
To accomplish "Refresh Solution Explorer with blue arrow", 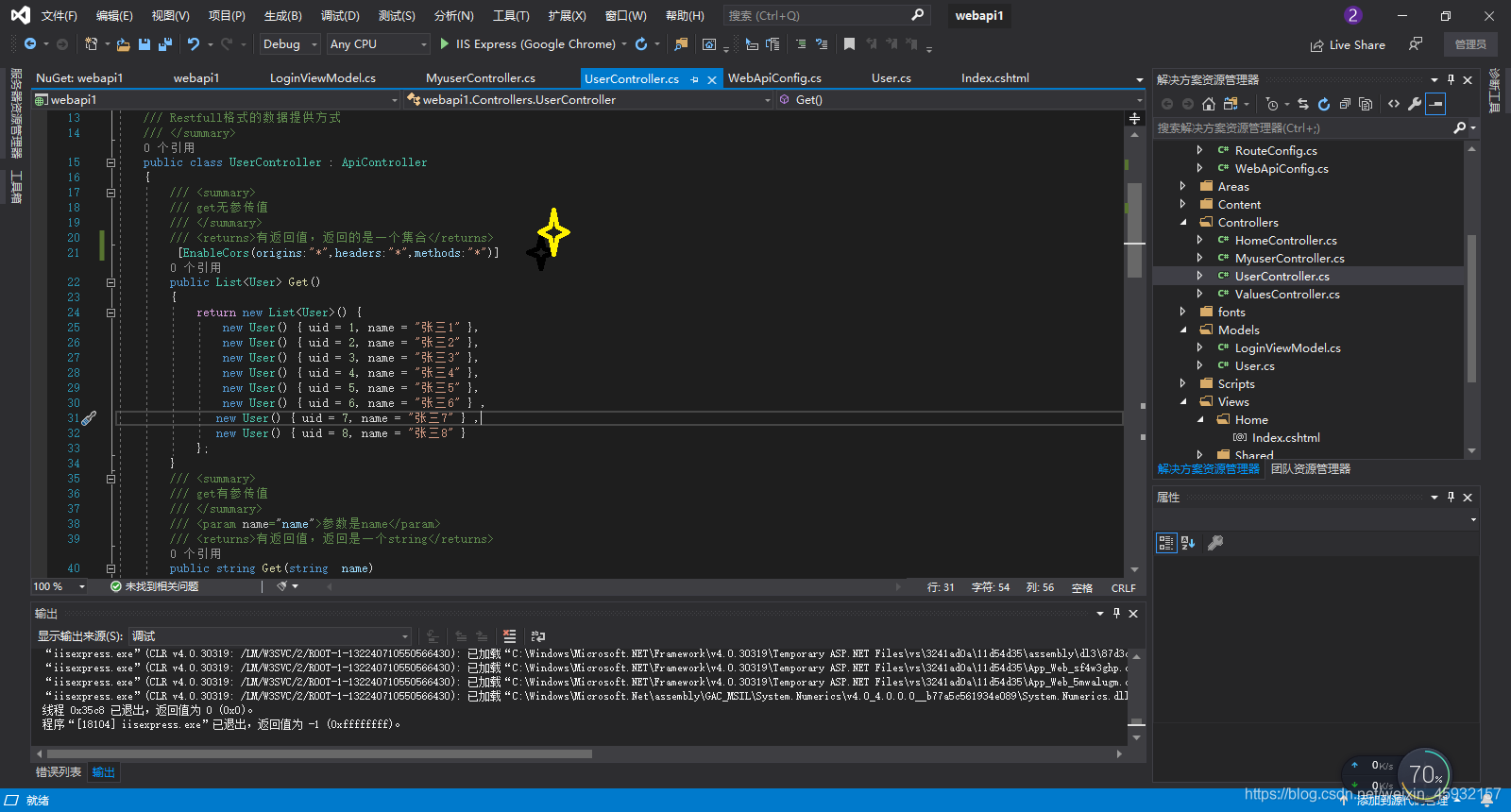I will tap(1324, 104).
